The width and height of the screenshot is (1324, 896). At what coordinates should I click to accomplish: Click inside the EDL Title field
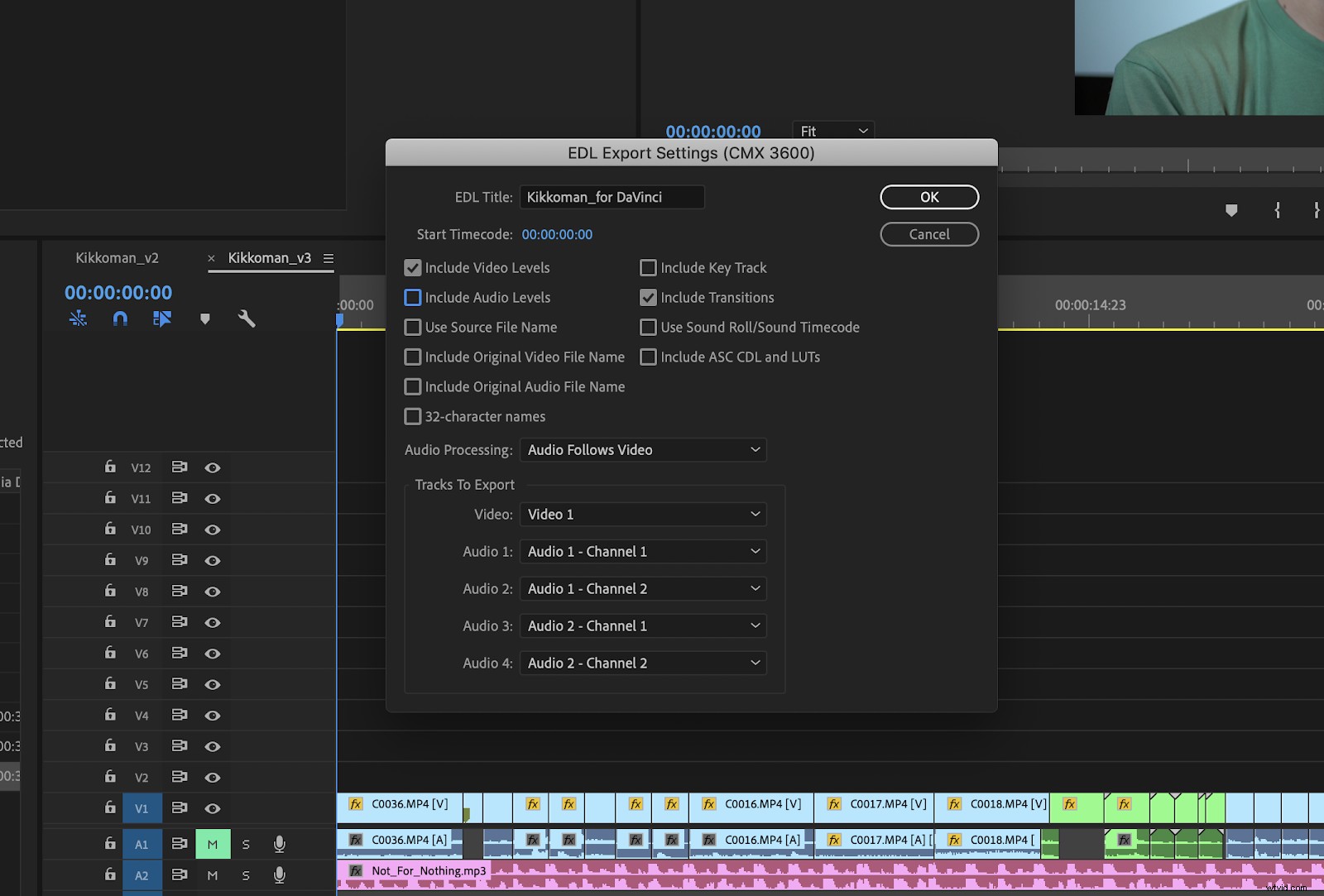tap(612, 197)
